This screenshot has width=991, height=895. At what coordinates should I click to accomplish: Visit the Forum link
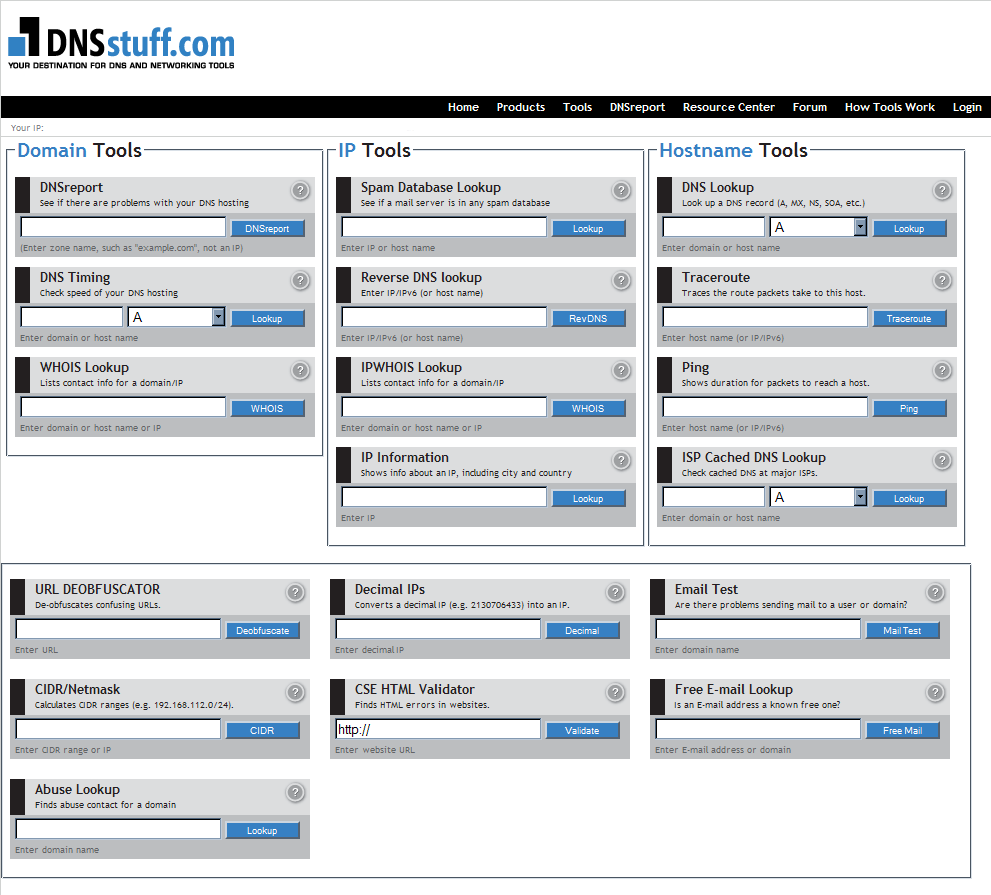click(x=810, y=107)
